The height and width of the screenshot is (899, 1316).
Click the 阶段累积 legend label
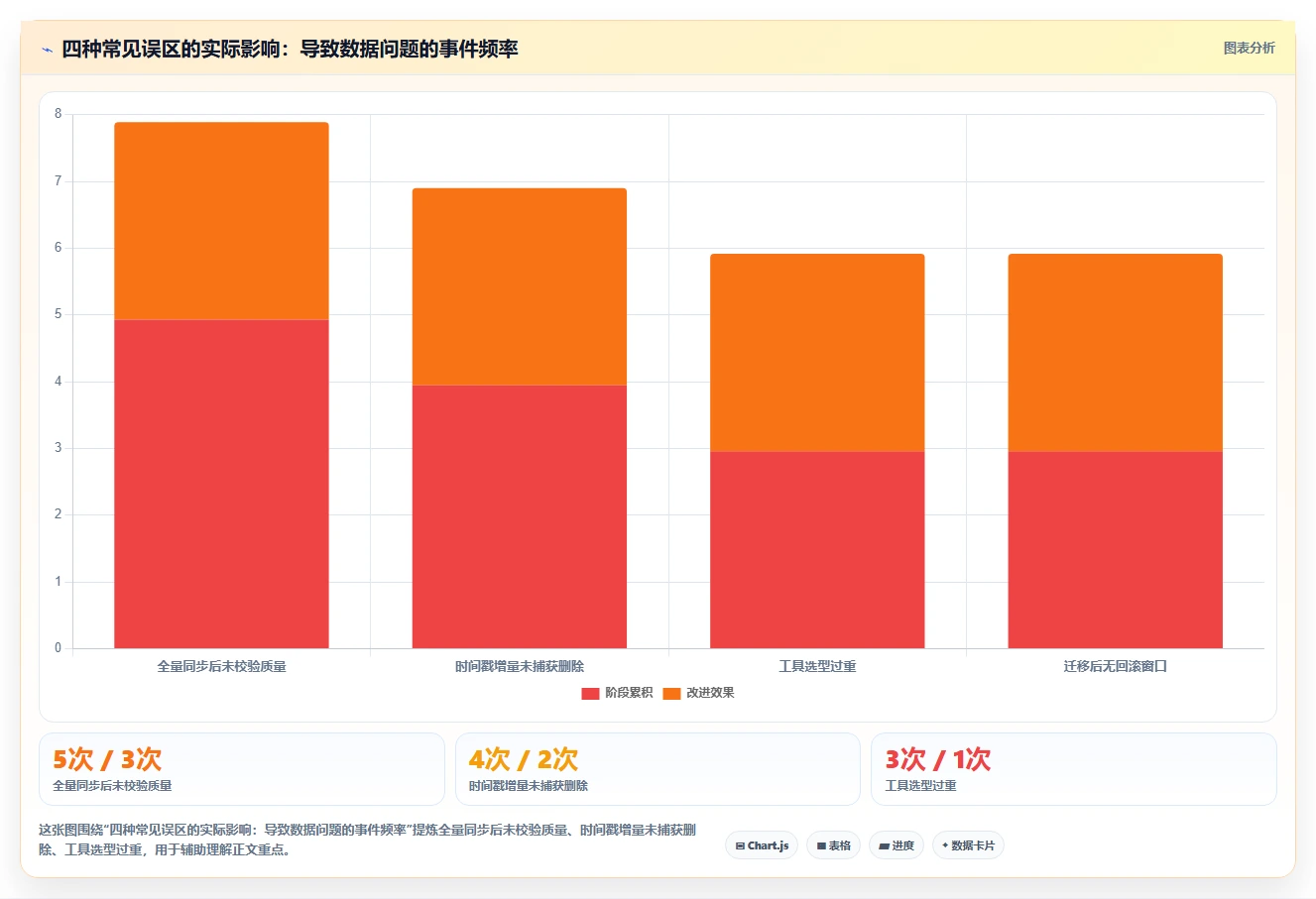(629, 693)
